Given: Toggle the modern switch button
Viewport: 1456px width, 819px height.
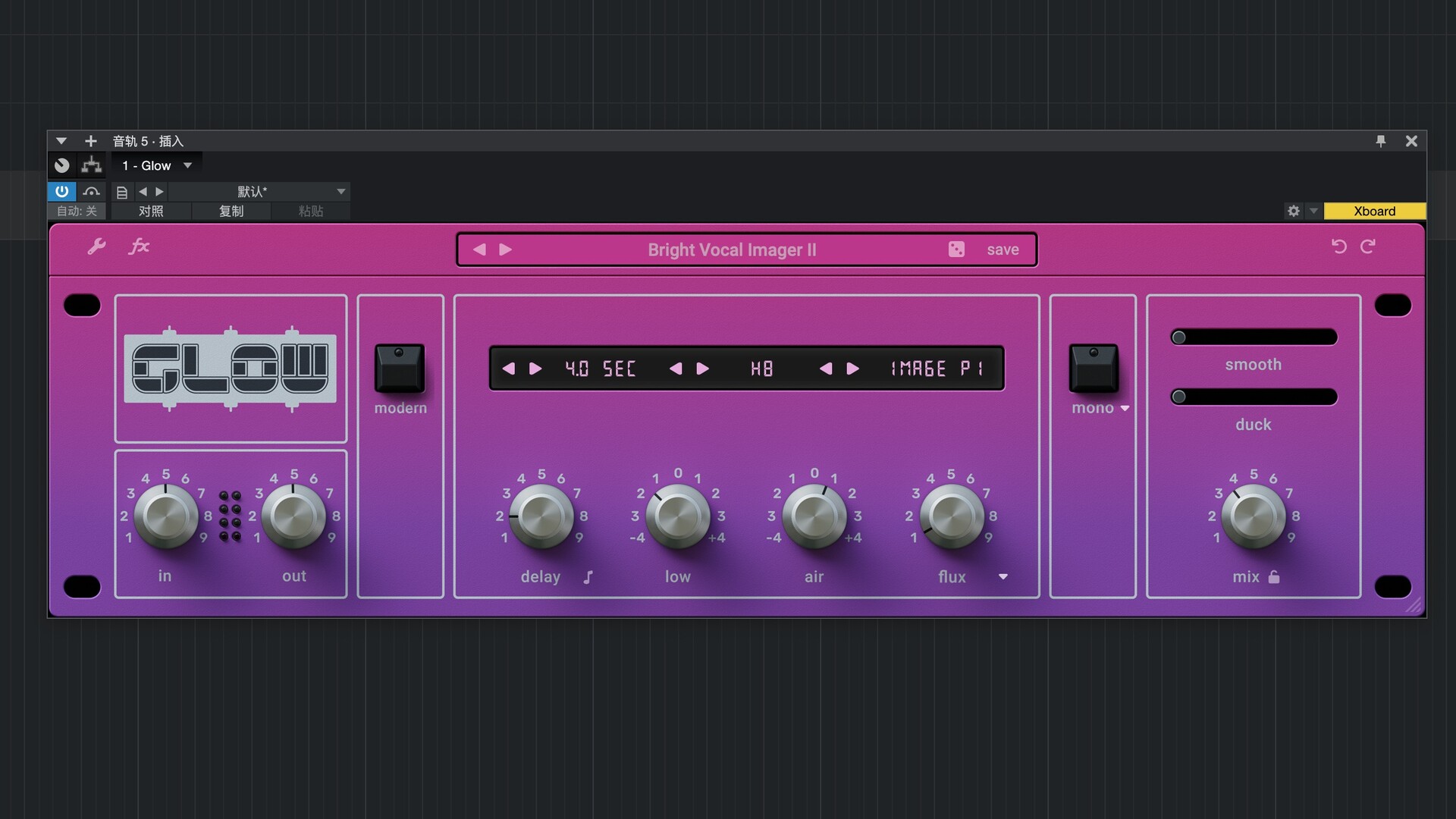Looking at the screenshot, I should tap(400, 368).
